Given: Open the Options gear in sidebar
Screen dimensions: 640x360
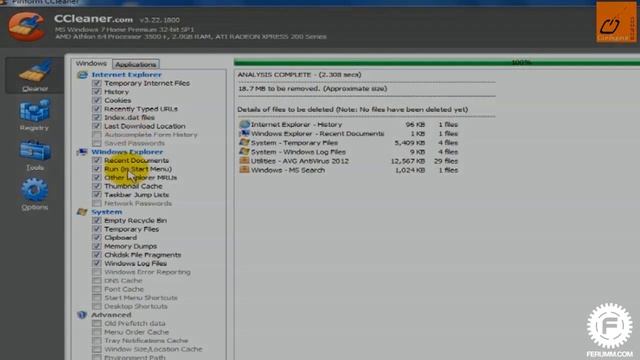Looking at the screenshot, I should point(35,194).
